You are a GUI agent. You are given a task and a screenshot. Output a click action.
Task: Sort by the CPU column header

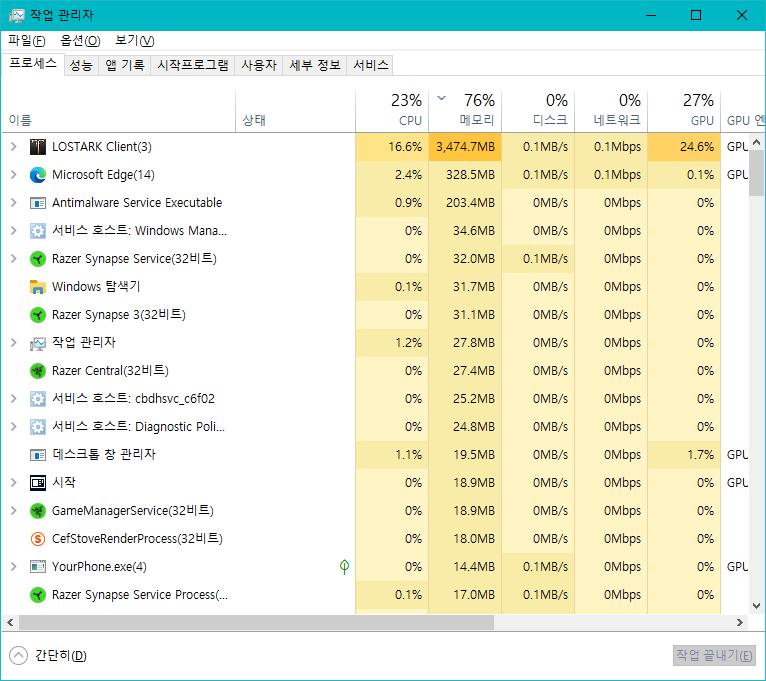(x=392, y=111)
